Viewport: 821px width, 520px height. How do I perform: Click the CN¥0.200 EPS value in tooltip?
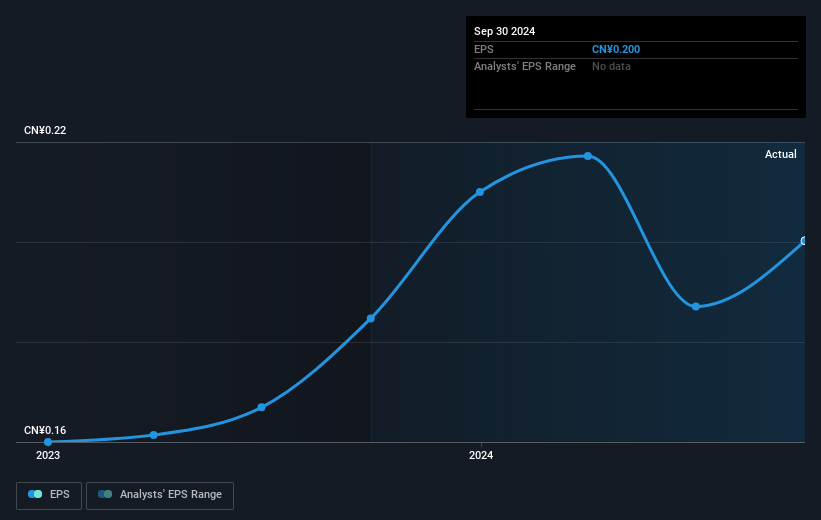click(616, 49)
